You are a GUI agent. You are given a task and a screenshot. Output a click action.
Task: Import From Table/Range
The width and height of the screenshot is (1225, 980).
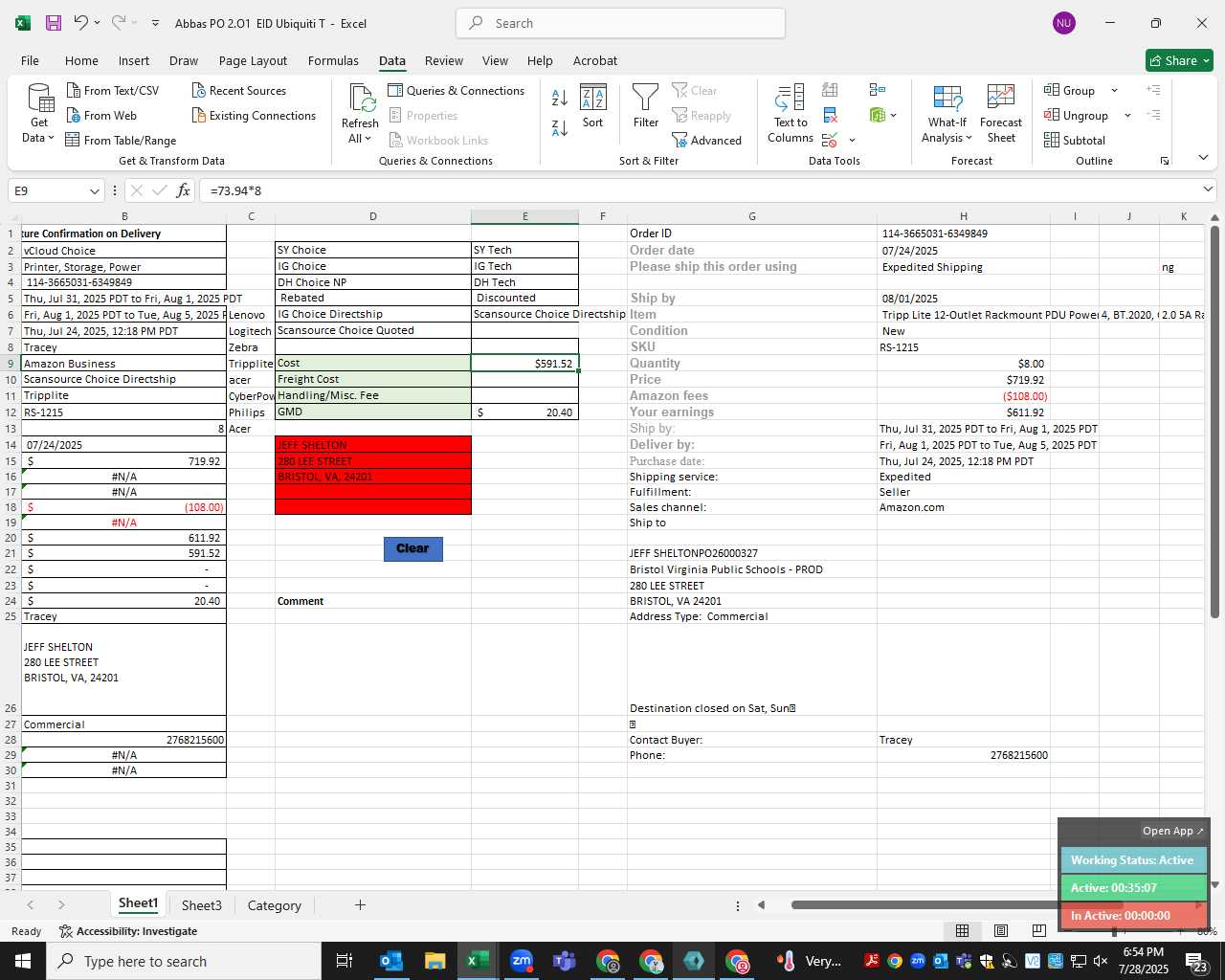tap(121, 141)
